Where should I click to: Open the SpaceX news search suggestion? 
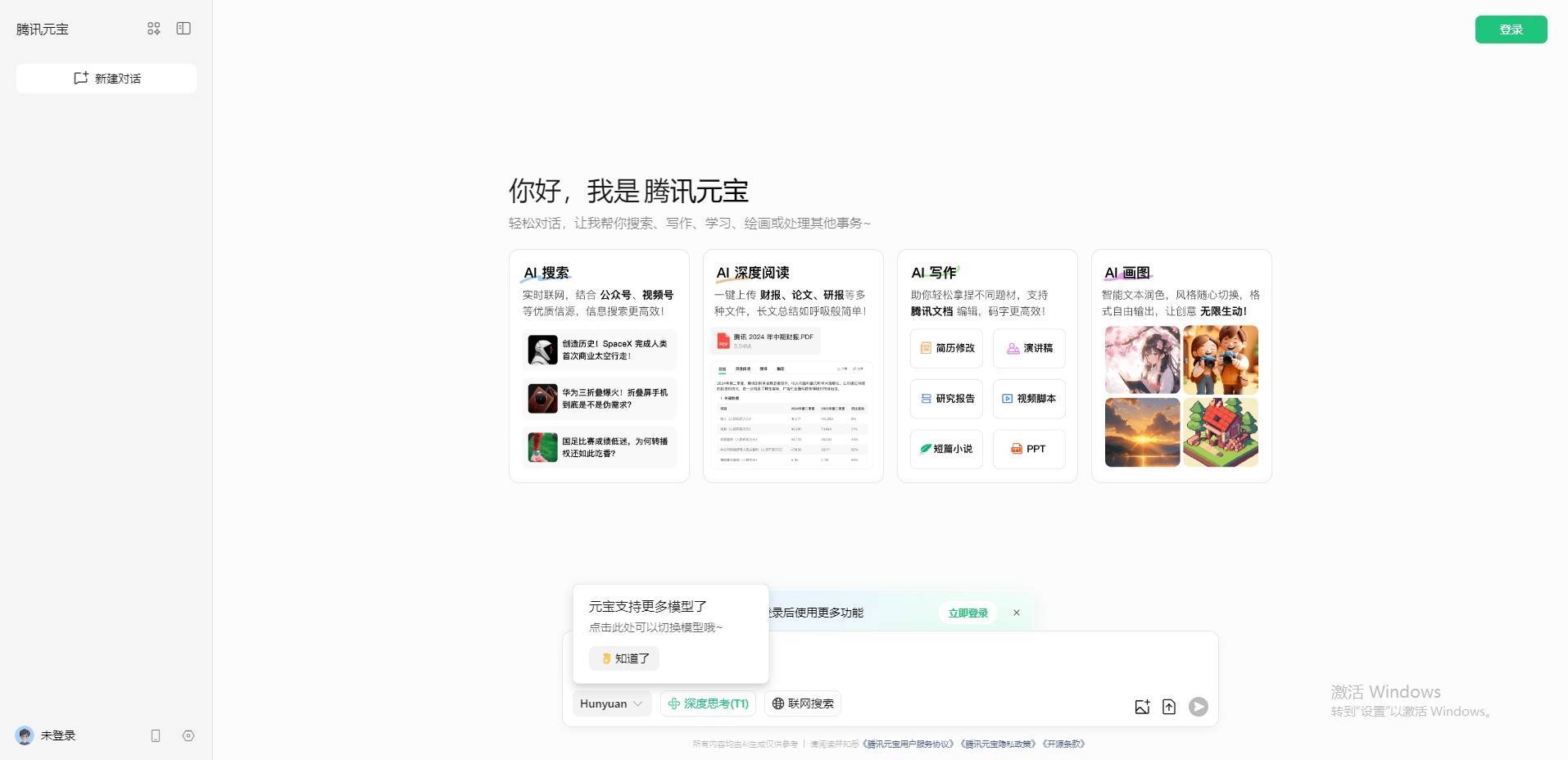(x=599, y=350)
